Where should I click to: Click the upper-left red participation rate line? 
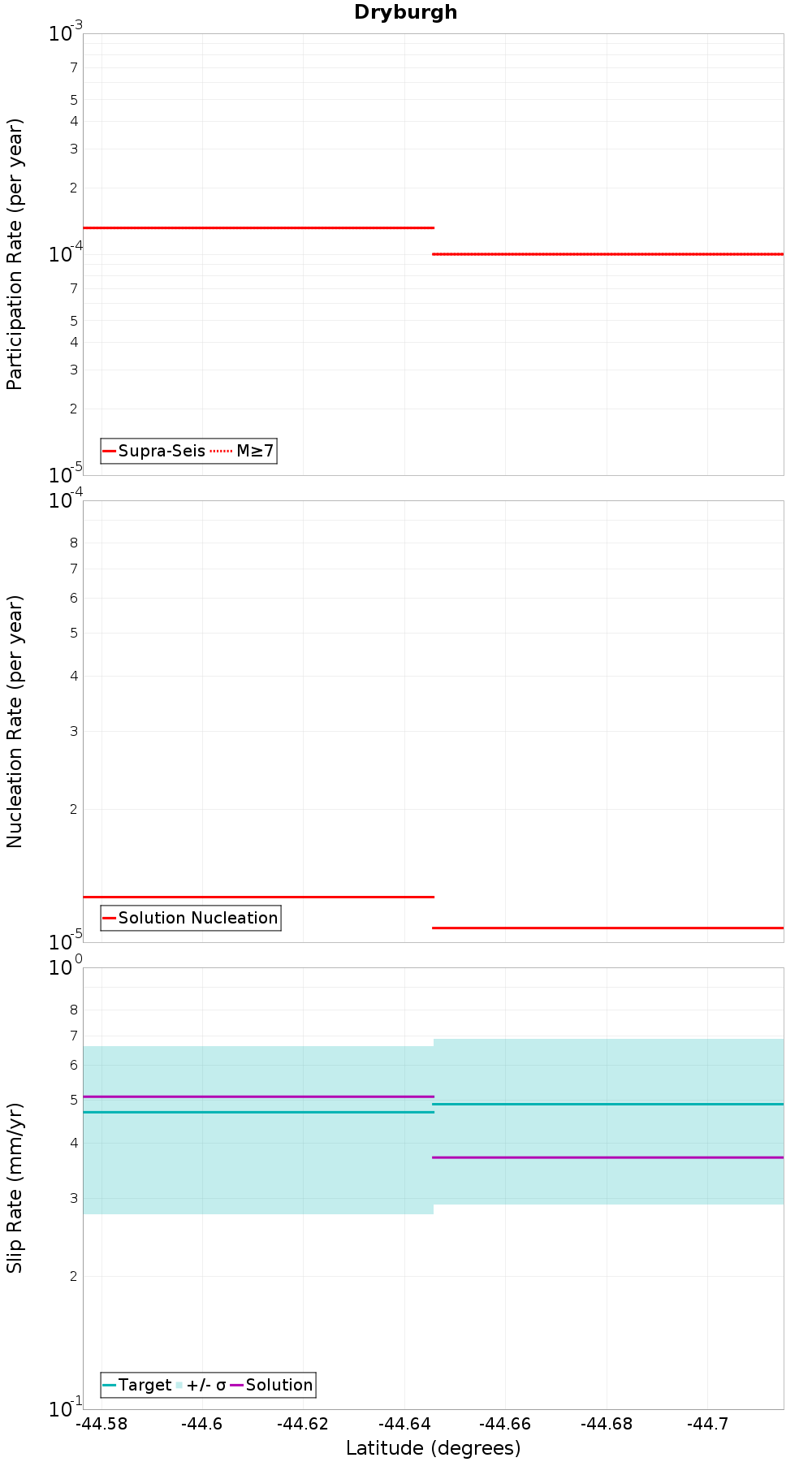[258, 227]
